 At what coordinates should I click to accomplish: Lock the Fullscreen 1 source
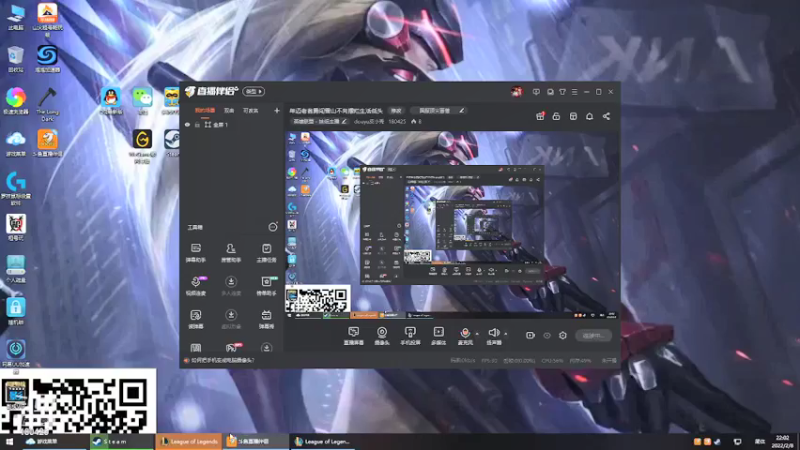[x=197, y=124]
